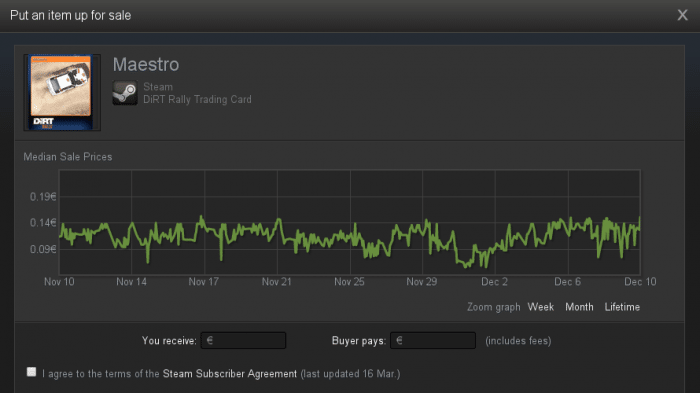Click the DiRT Rally Trading Card text
The width and height of the screenshot is (700, 393).
(x=197, y=100)
